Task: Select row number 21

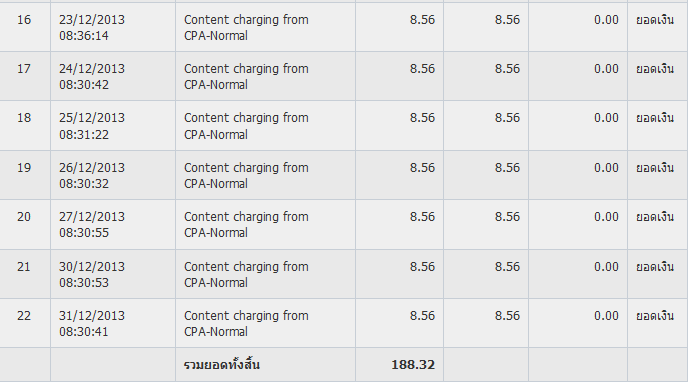Action: pyautogui.click(x=24, y=267)
